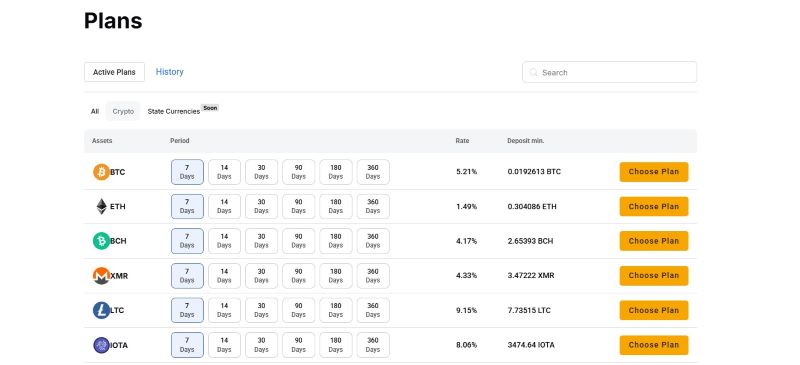
Task: Choose Plan for XMR
Action: 654,276
